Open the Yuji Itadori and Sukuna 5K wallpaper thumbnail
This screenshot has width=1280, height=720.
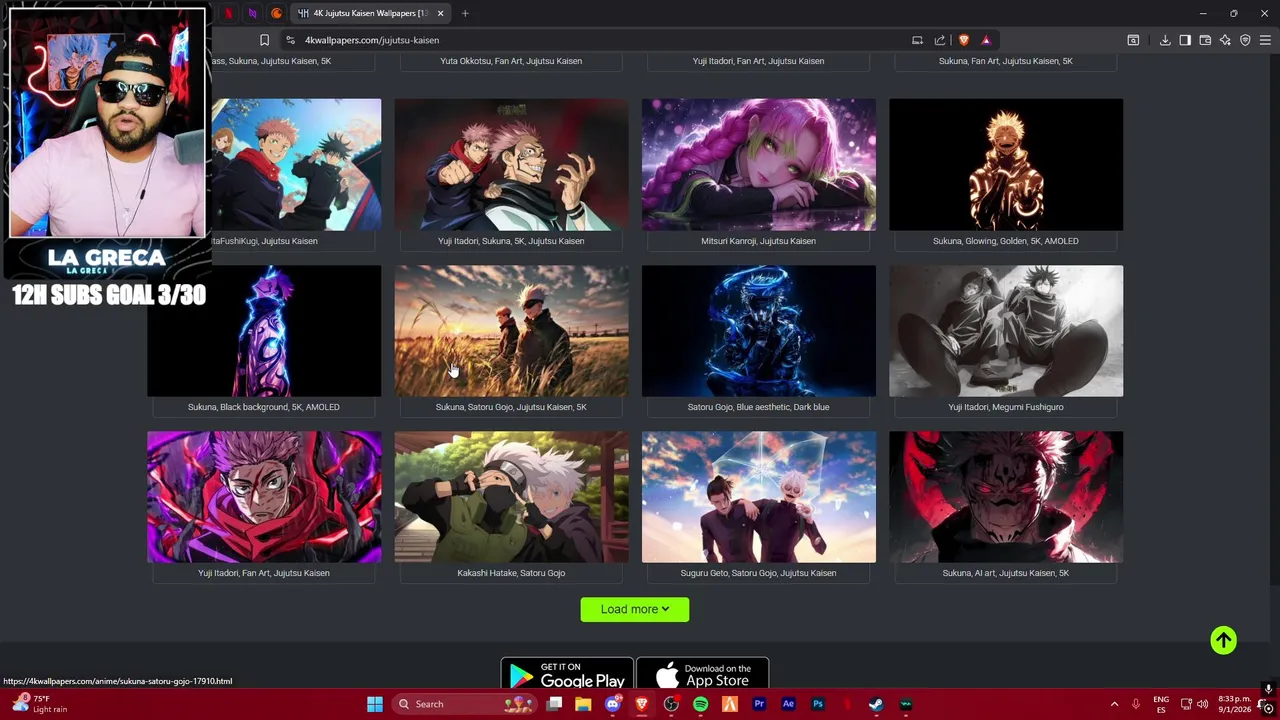click(x=511, y=164)
